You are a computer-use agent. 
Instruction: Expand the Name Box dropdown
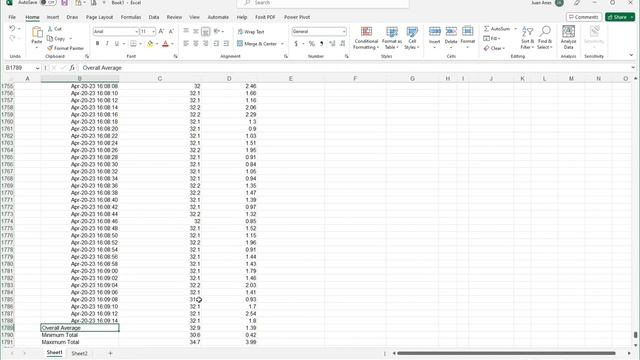(x=38, y=68)
